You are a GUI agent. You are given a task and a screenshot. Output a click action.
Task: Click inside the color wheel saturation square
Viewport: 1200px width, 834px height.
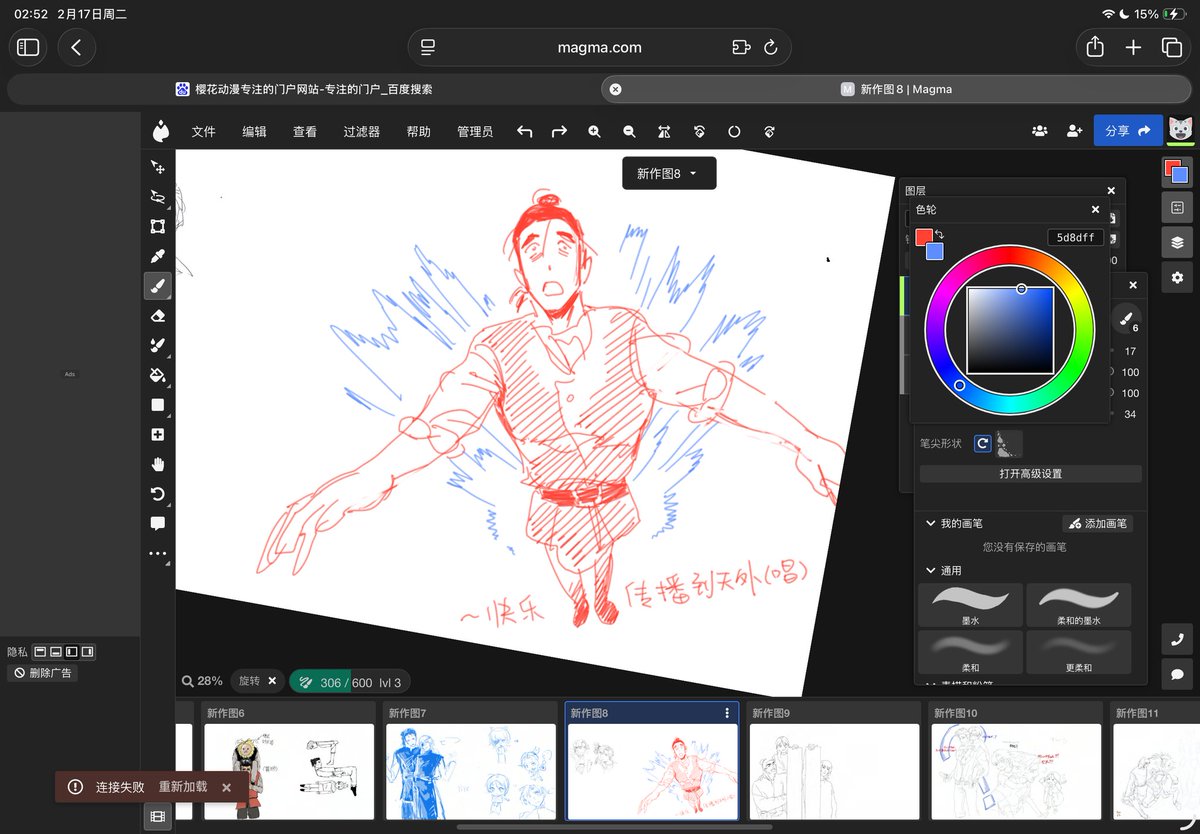pos(1010,330)
